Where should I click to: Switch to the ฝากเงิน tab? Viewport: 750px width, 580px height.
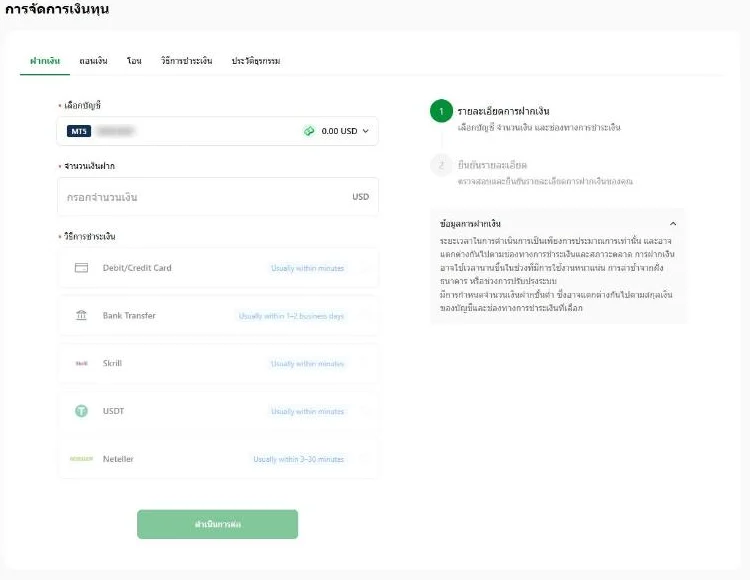tap(45, 61)
